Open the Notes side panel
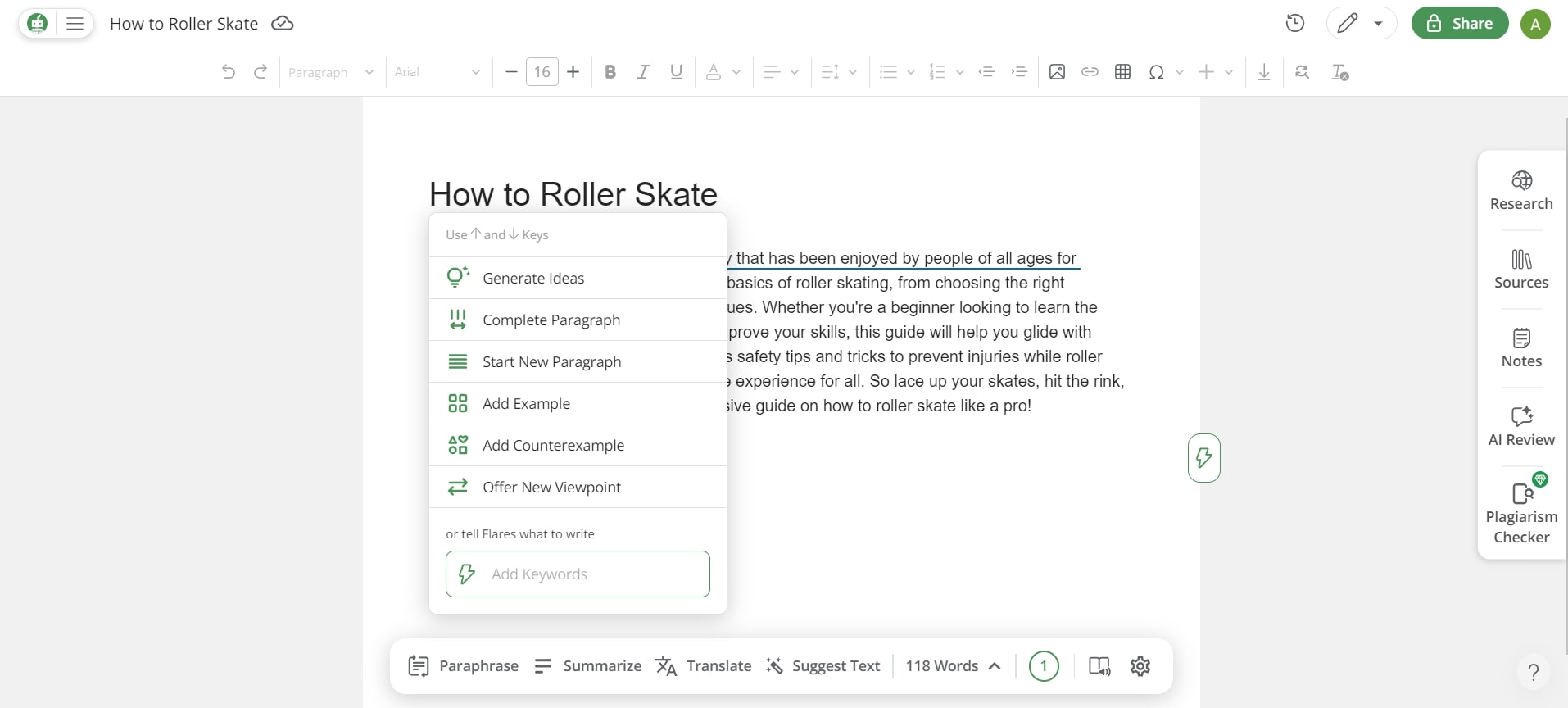The image size is (1568, 708). (1521, 348)
